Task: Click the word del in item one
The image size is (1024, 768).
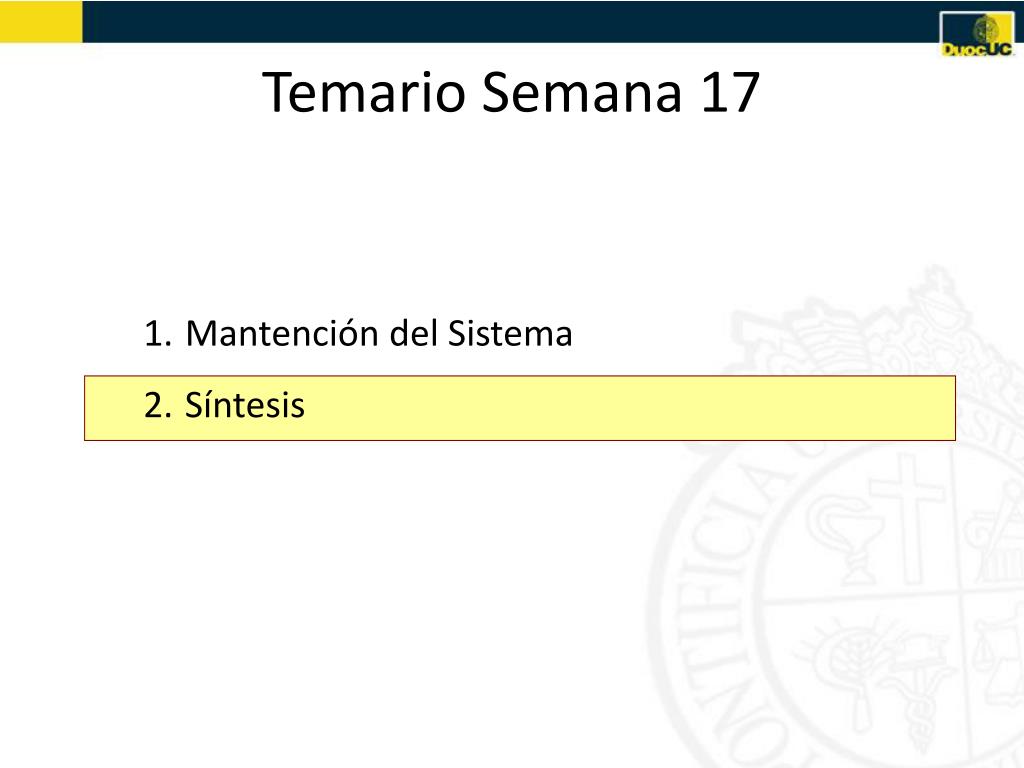Action: coord(413,333)
